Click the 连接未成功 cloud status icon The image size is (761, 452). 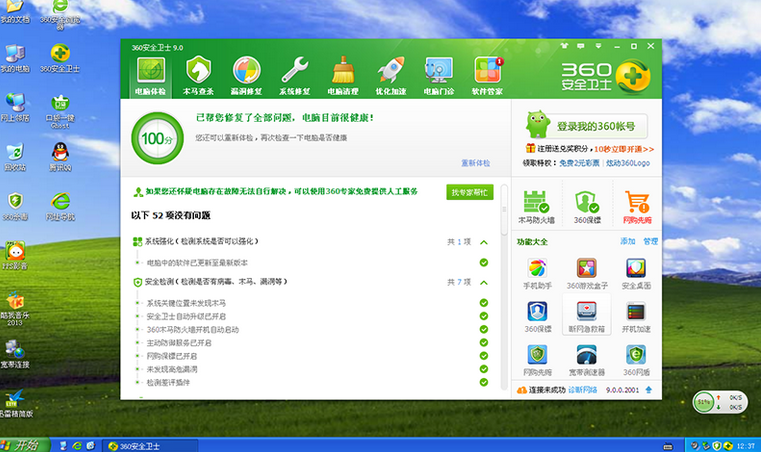pos(522,390)
